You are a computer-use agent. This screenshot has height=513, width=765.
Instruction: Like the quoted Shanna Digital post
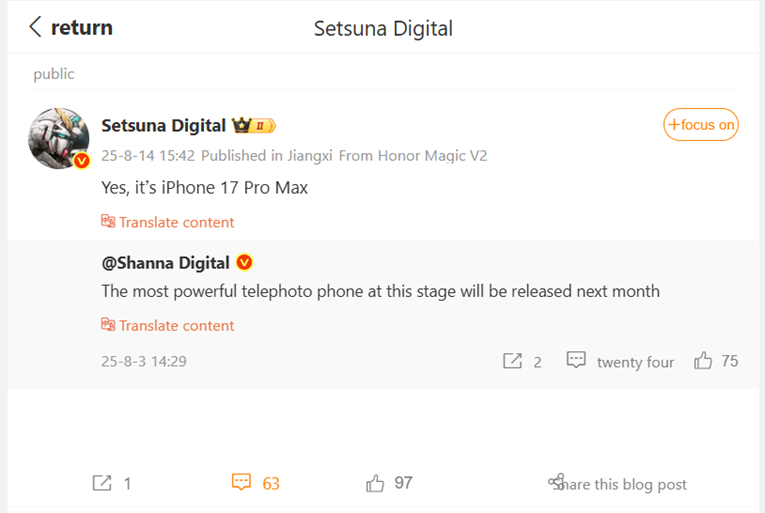coord(703,360)
